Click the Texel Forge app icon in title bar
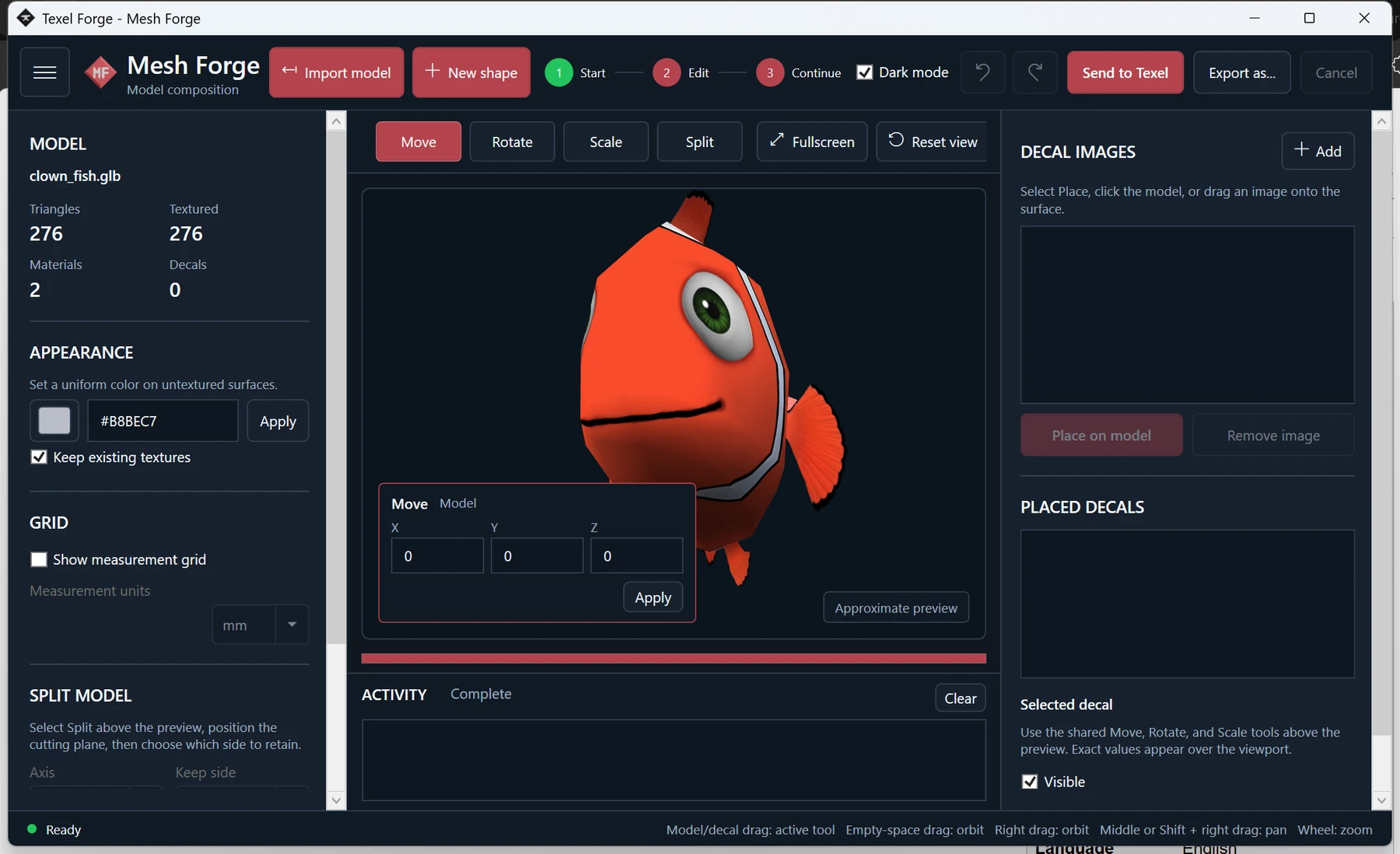 point(25,18)
